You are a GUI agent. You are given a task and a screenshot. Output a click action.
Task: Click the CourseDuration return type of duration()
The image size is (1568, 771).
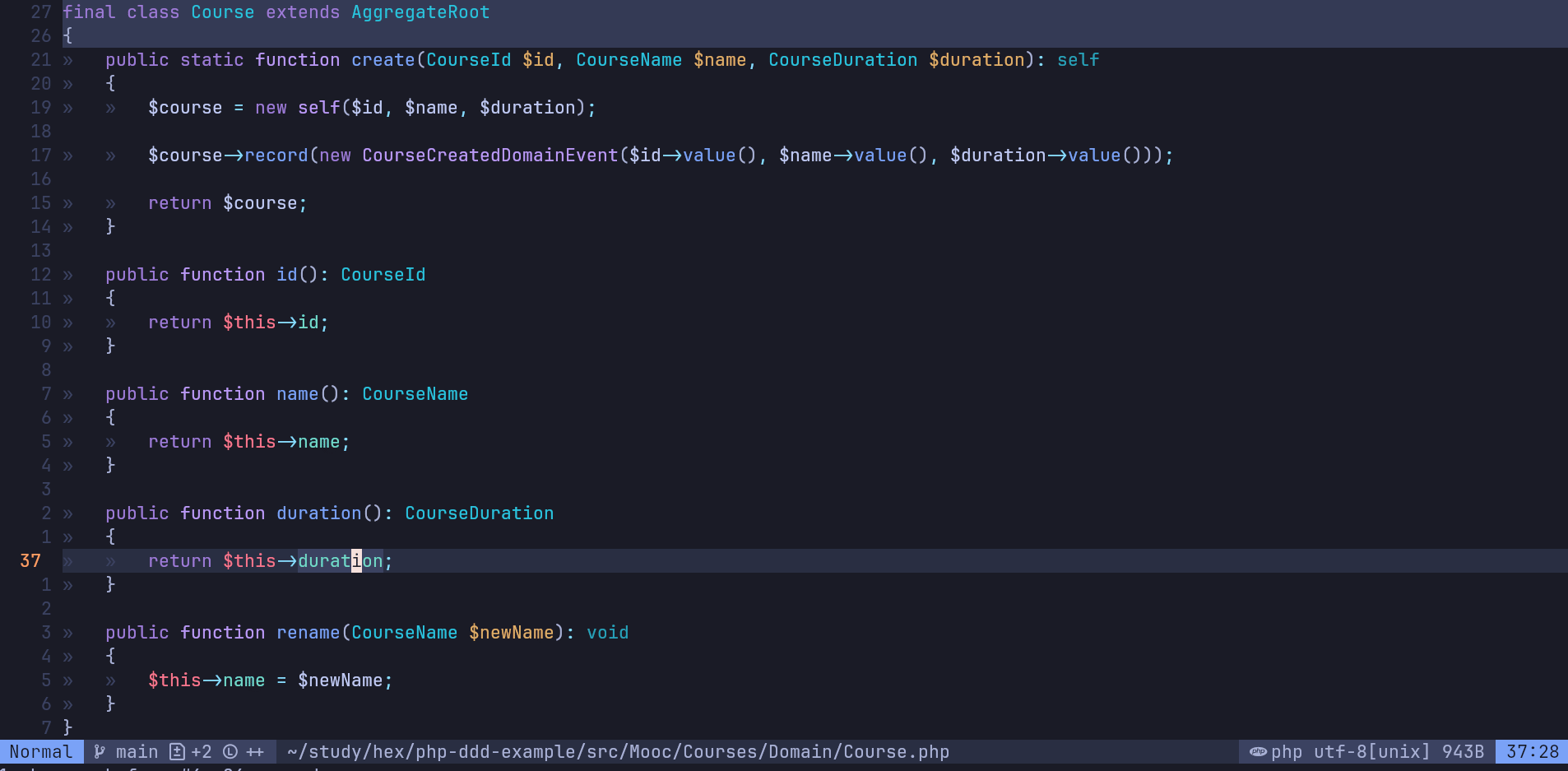click(479, 513)
